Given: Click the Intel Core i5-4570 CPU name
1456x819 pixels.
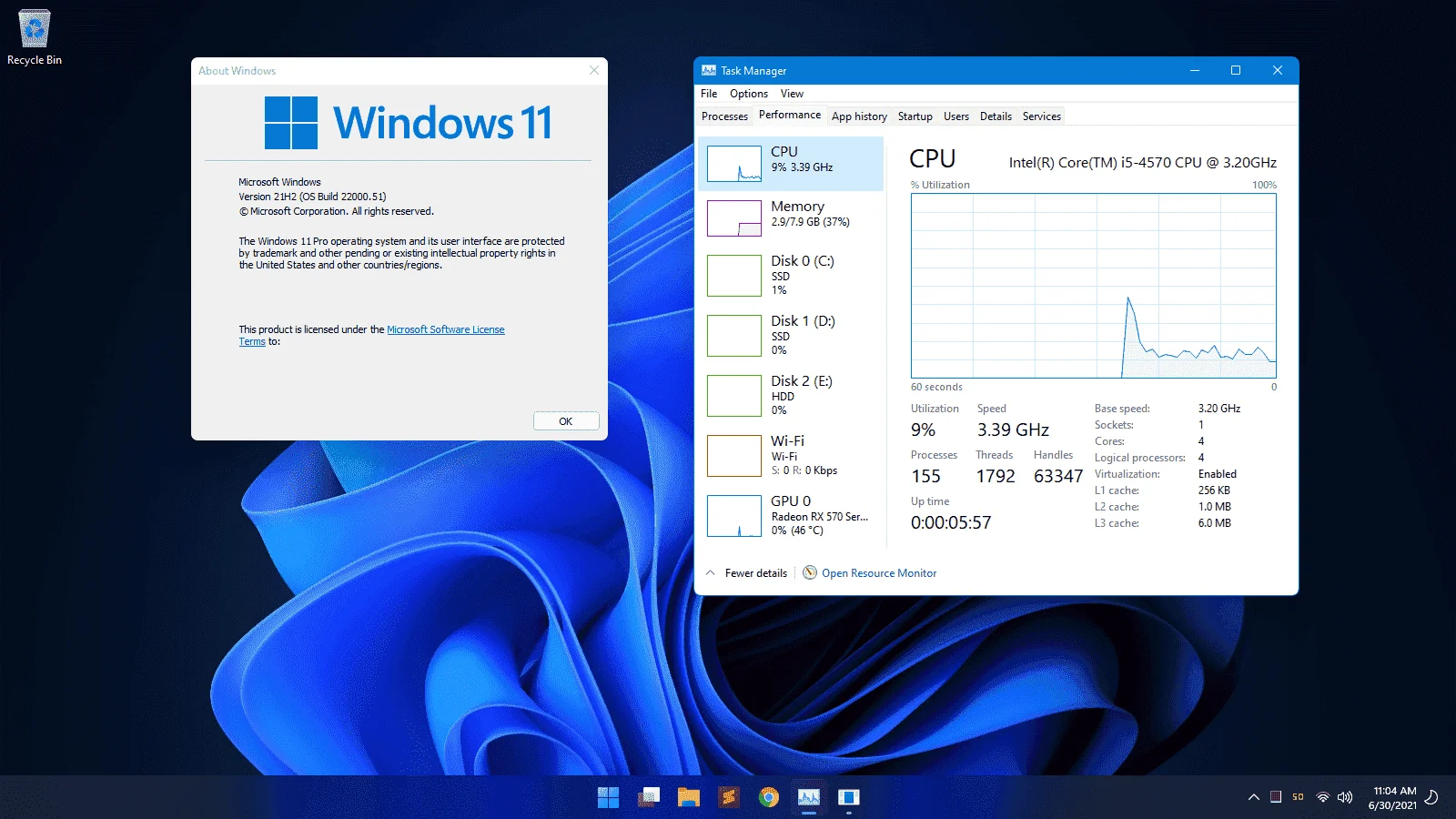Looking at the screenshot, I should click(1143, 162).
